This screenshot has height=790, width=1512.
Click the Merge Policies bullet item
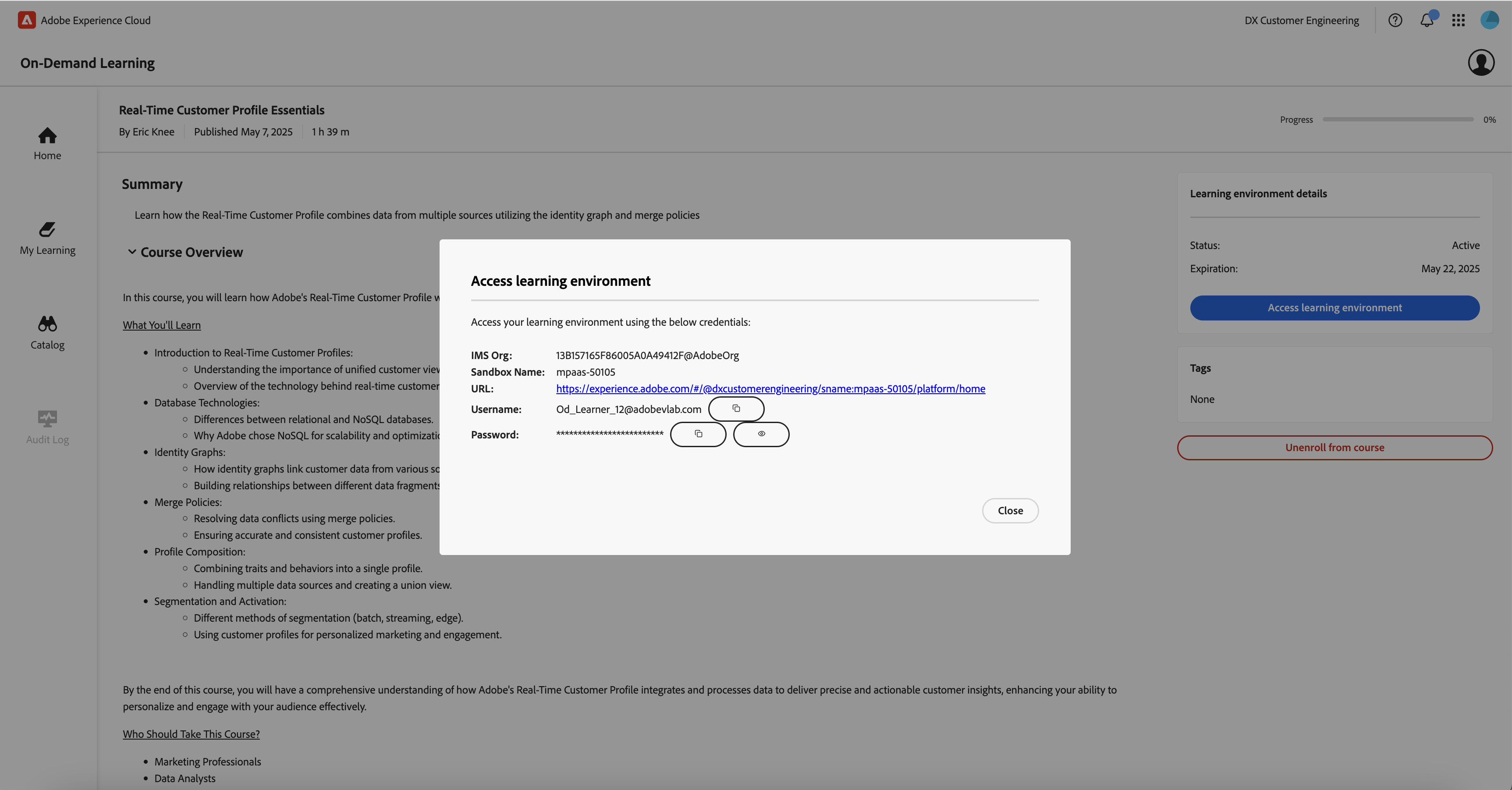[188, 502]
